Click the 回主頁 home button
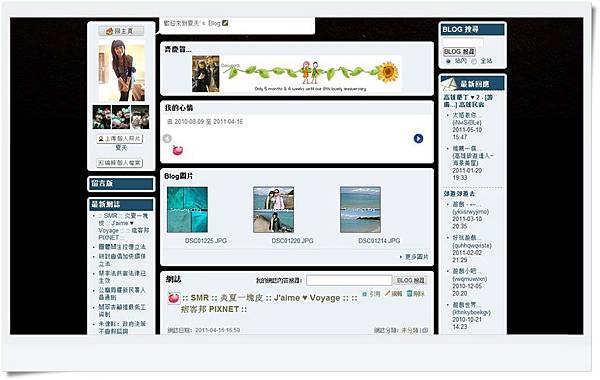 [x=121, y=31]
